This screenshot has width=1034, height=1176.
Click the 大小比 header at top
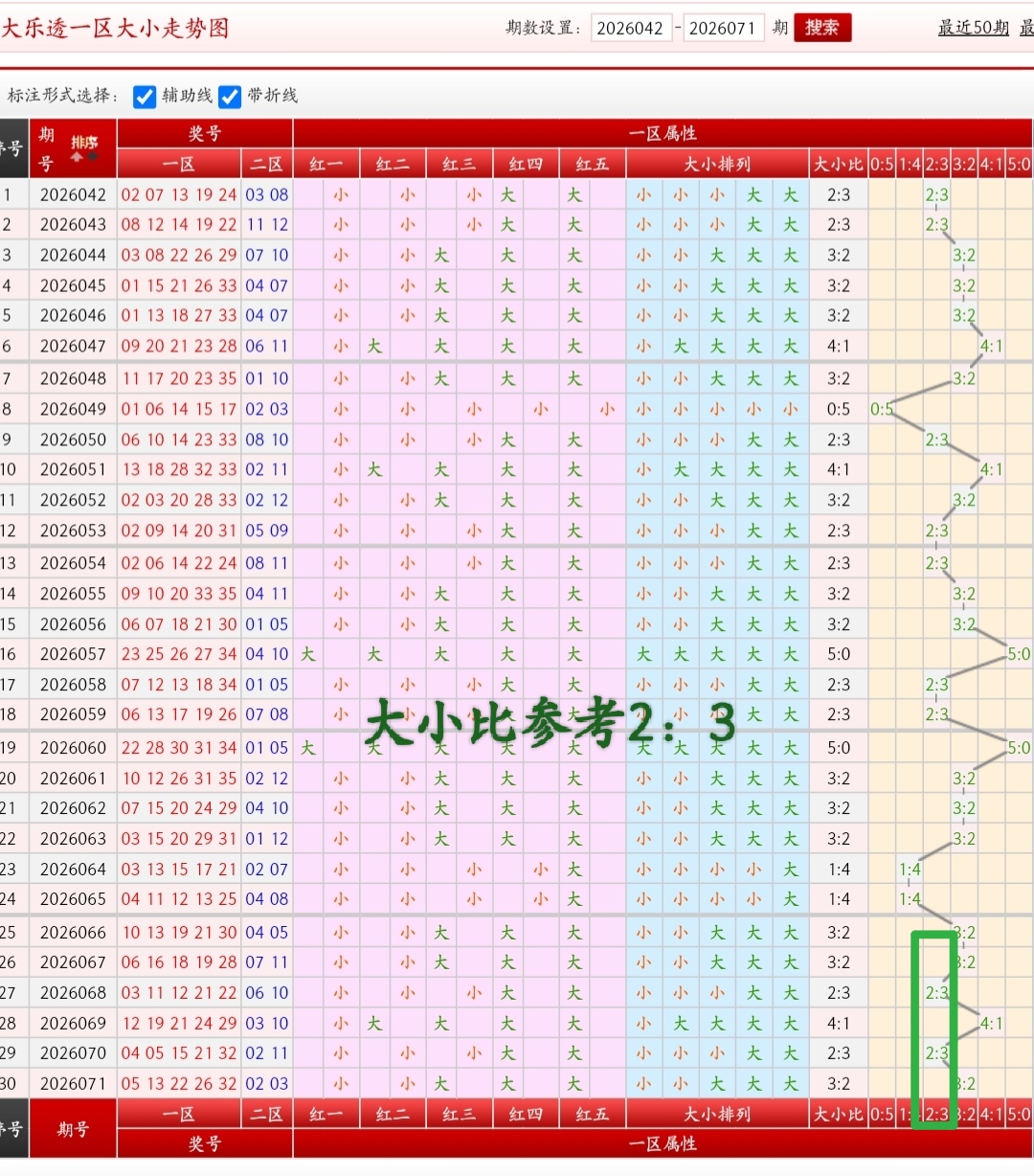pos(839,164)
